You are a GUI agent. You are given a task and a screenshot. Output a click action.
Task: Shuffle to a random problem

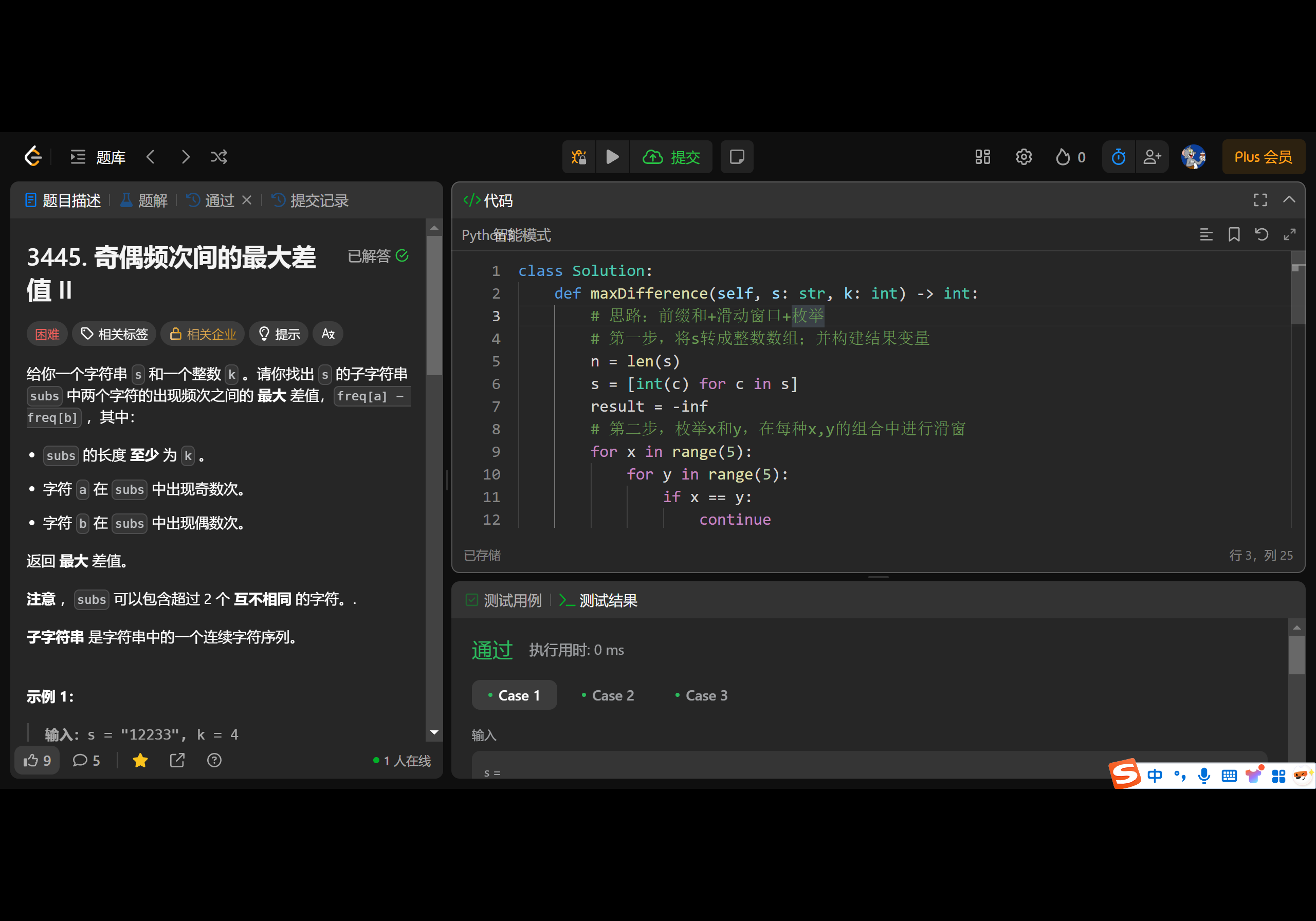pyautogui.click(x=219, y=157)
